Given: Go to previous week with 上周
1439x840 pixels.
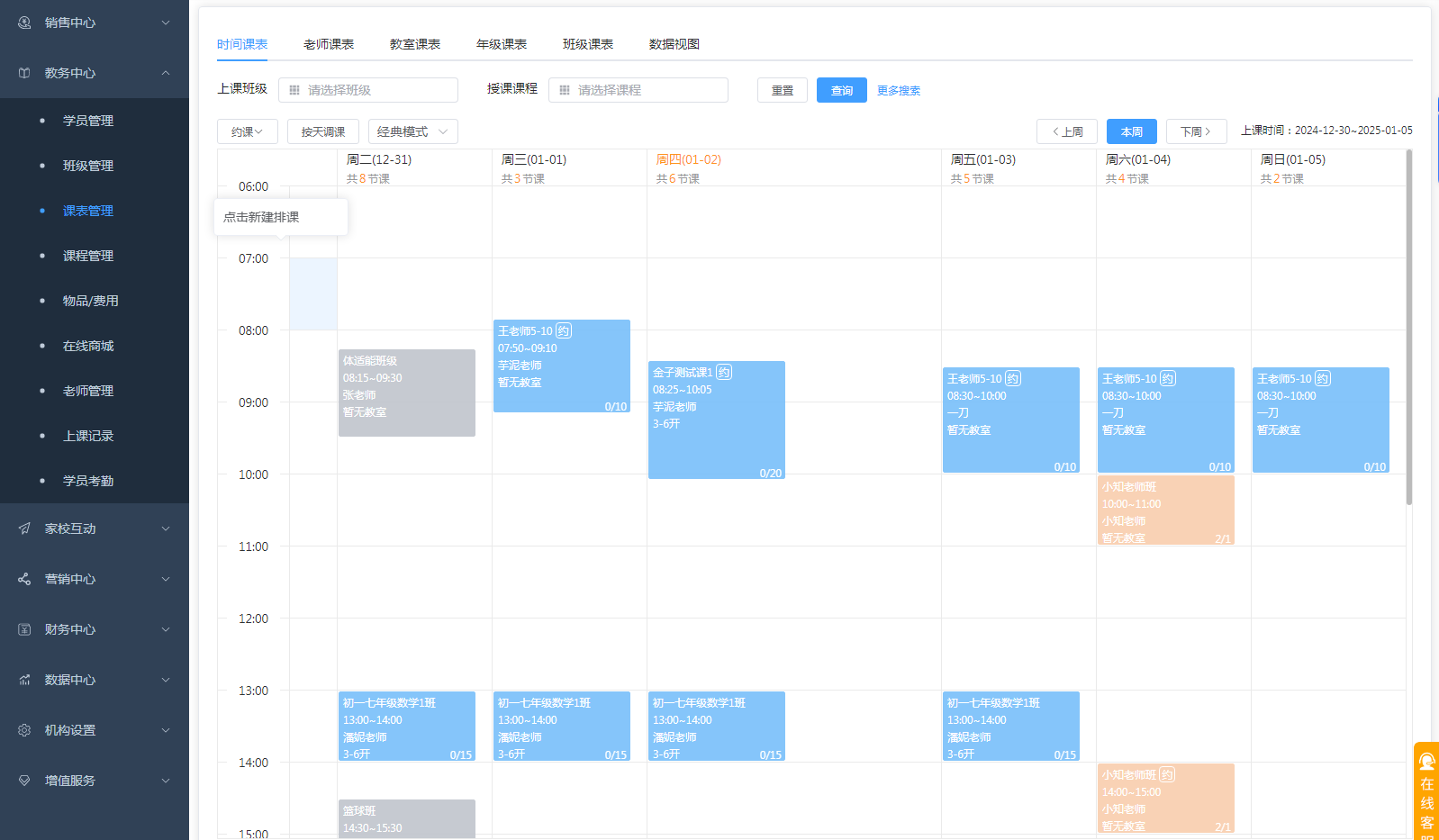Looking at the screenshot, I should click(x=1067, y=131).
